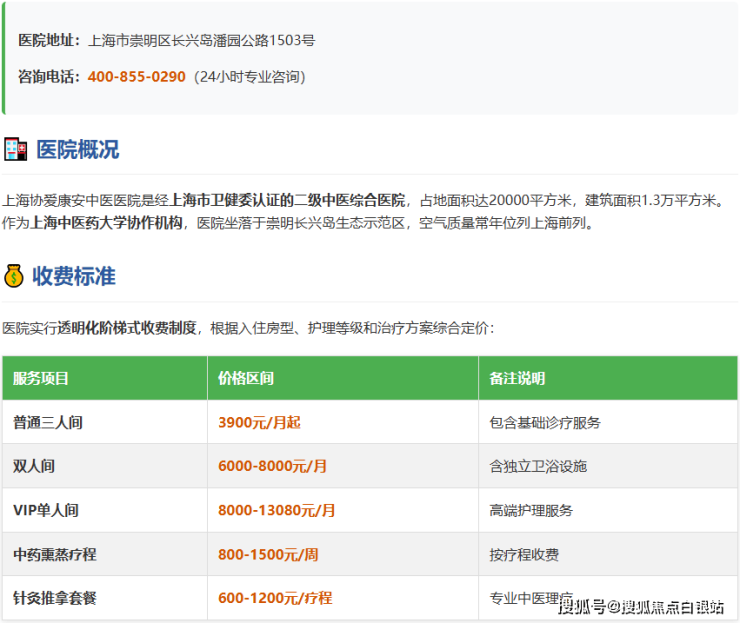Viewport: 740px width, 623px height.
Task: Click the money bag icon beside 收费标准
Action: click(13, 276)
